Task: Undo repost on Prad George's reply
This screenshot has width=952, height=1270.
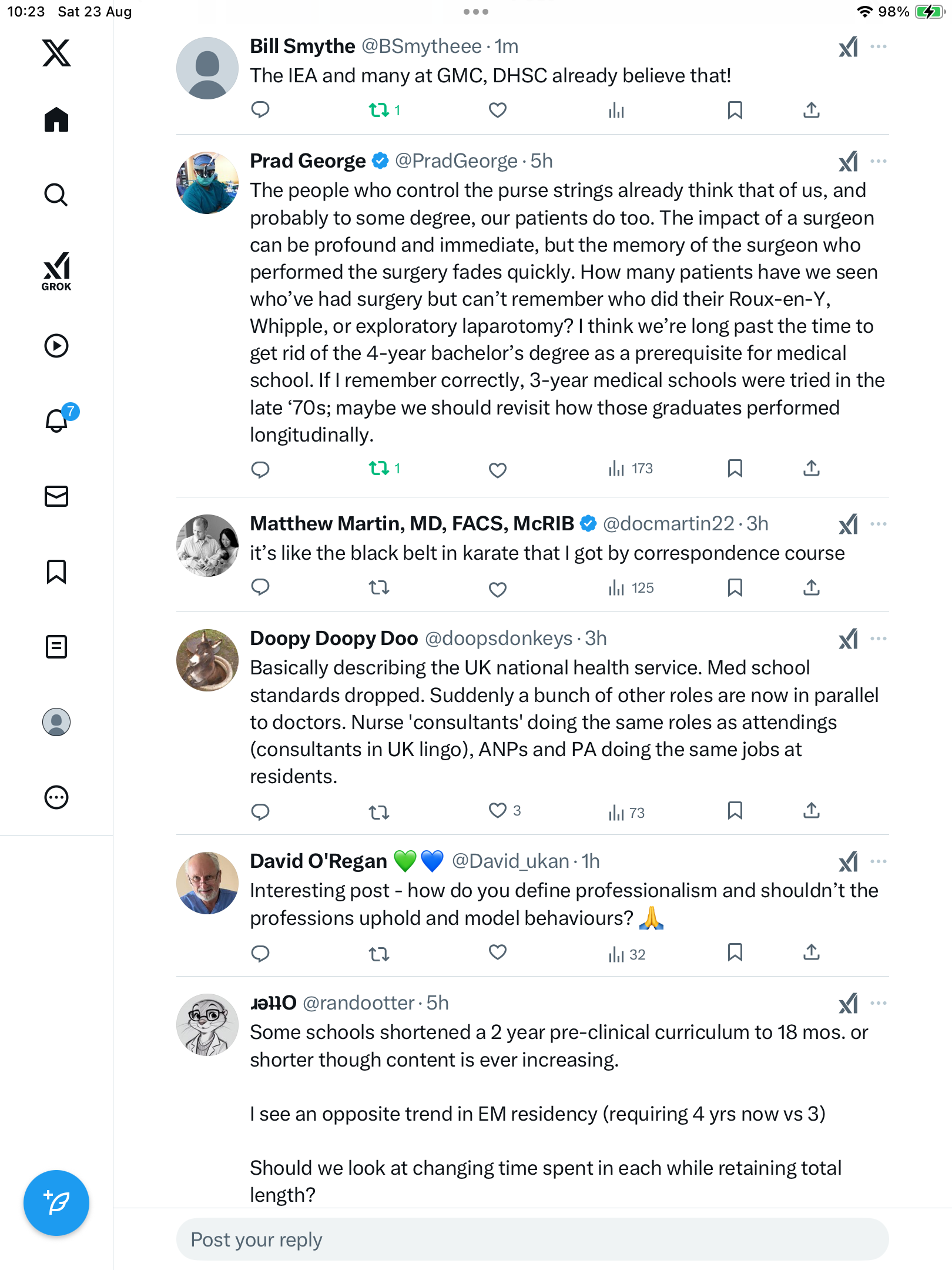Action: [x=379, y=469]
